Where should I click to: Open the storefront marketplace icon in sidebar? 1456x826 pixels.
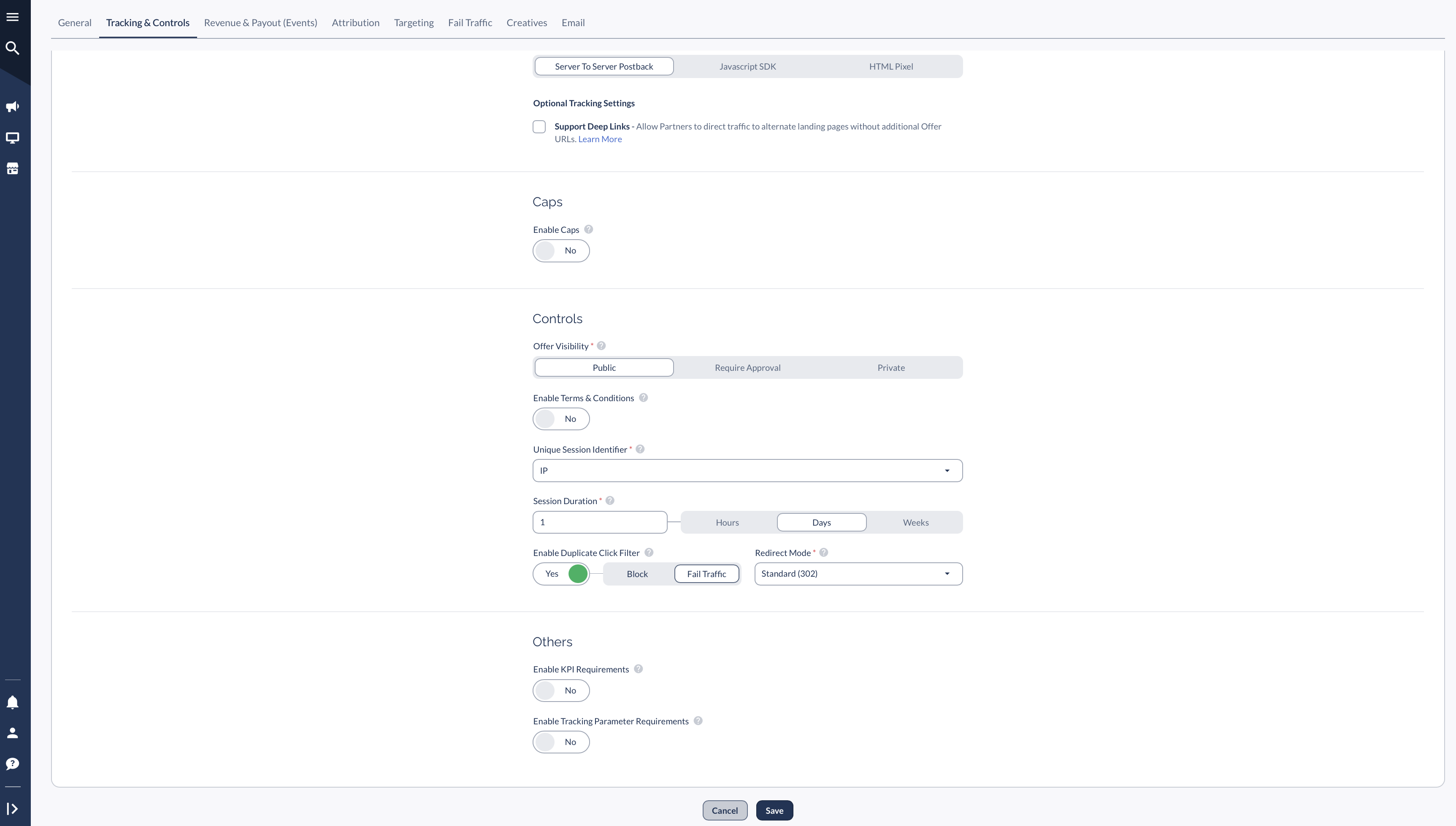click(x=13, y=168)
